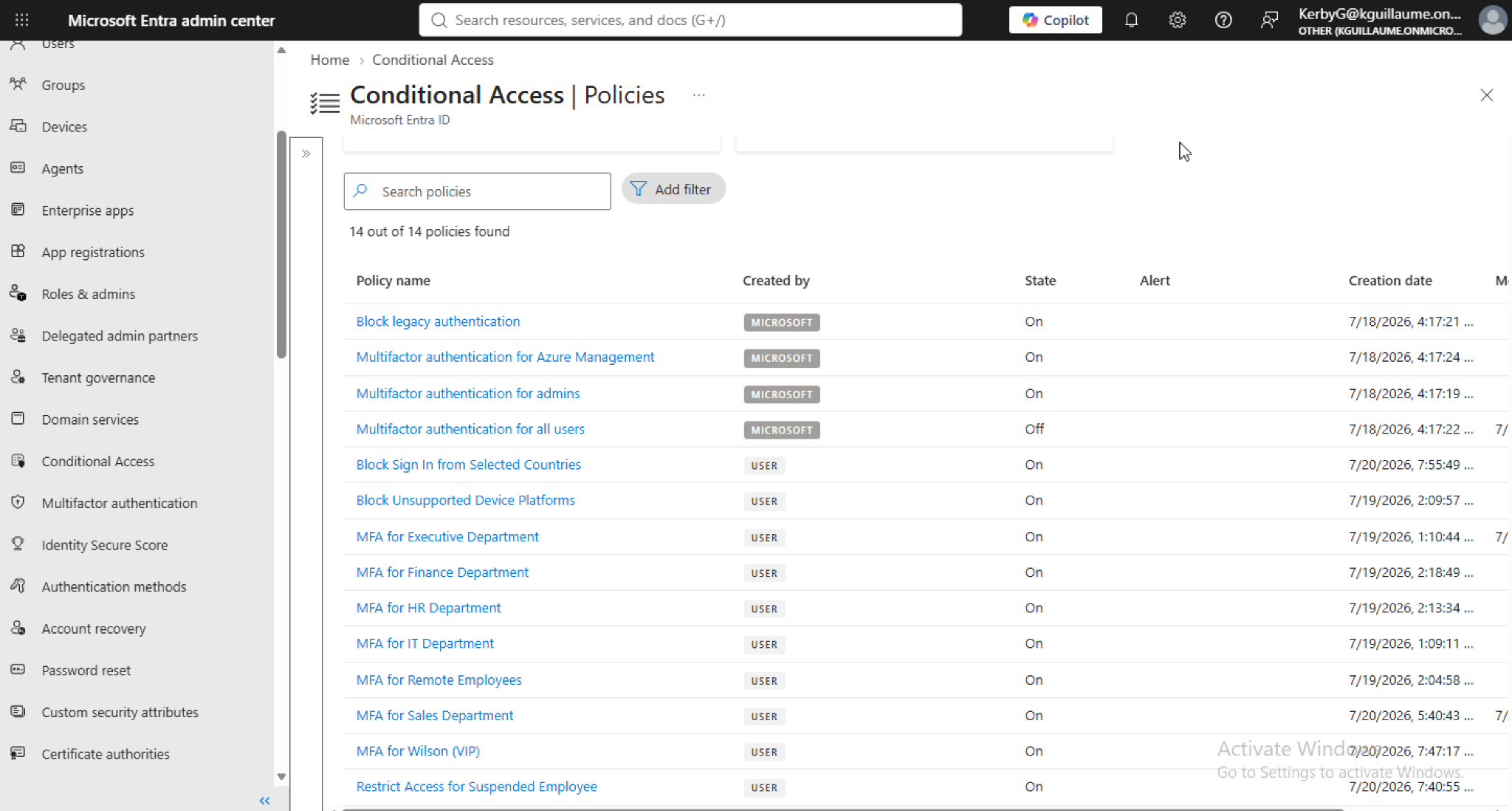The image size is (1512, 811).
Task: Click the Copilot button
Action: pos(1056,20)
